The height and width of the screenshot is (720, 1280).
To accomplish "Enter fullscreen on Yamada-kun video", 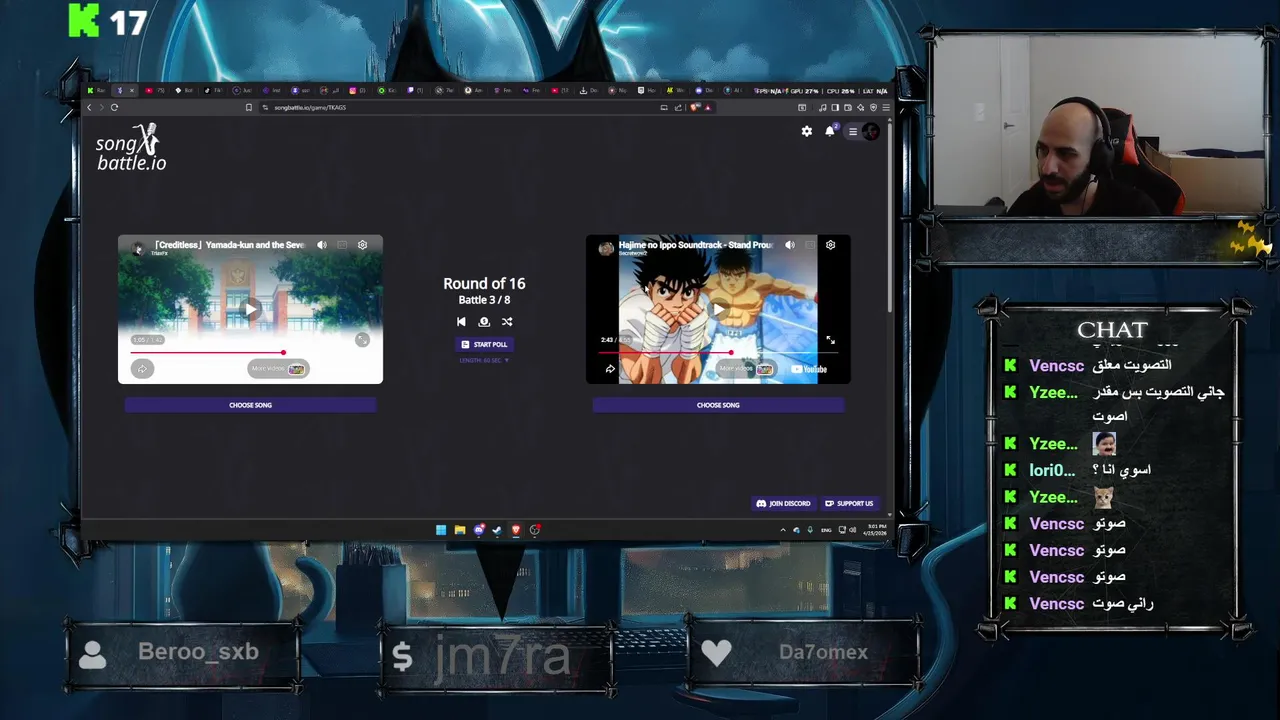I will 362,340.
